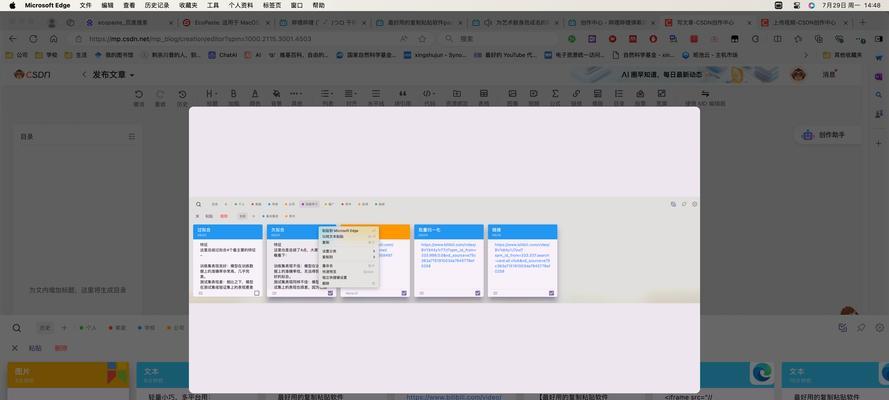Uncheck the 欠拟合 card checkbox in preview
The width and height of the screenshot is (889, 400).
tap(331, 293)
